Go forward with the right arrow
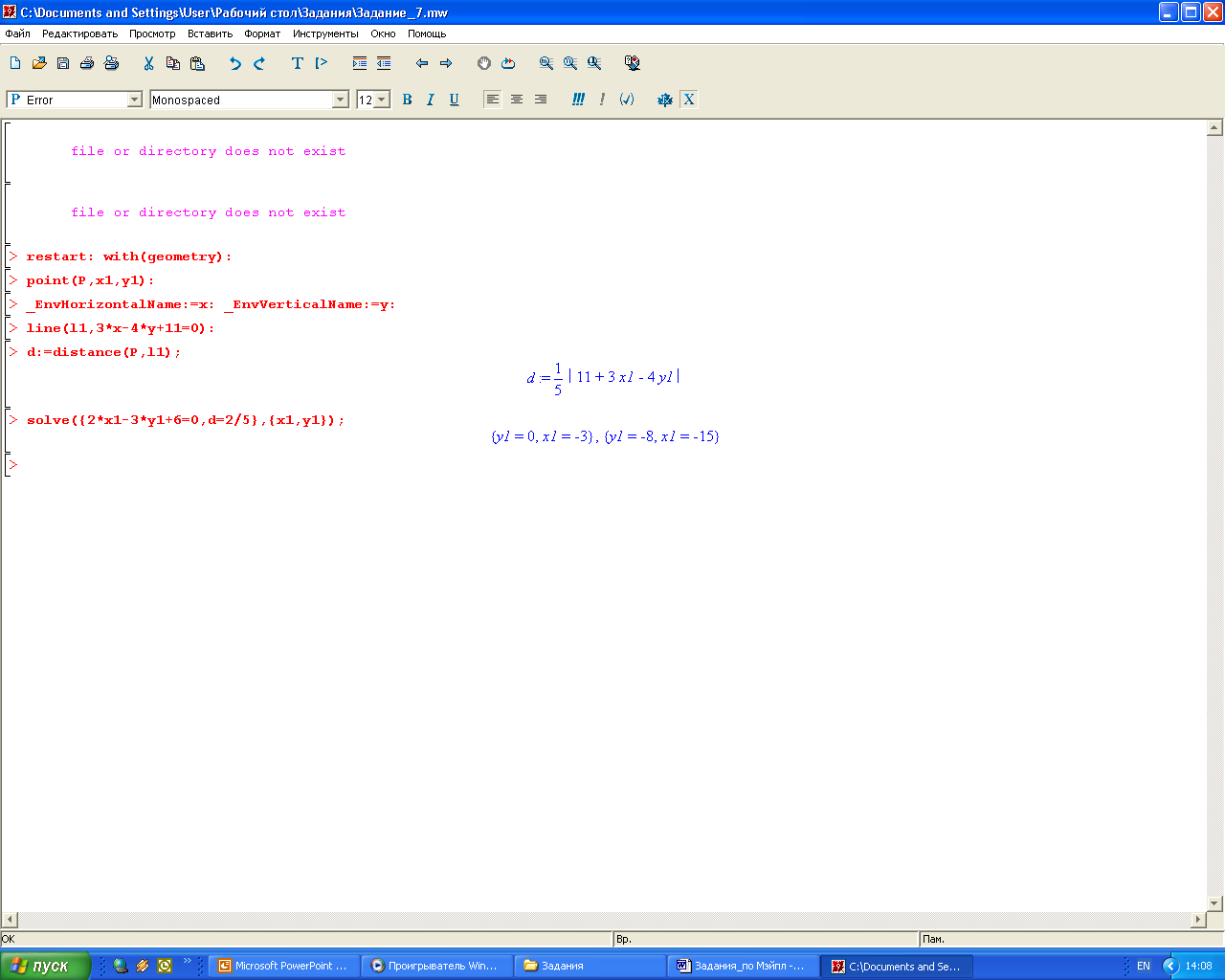 tap(446, 63)
